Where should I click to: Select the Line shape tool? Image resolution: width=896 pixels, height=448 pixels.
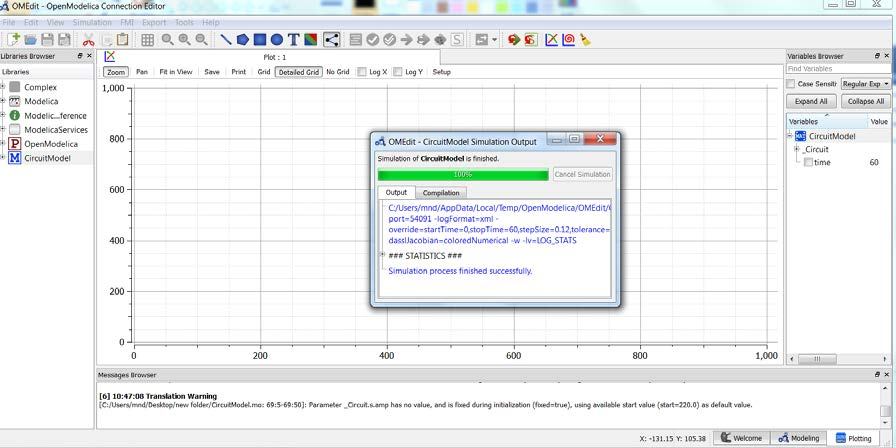click(226, 40)
